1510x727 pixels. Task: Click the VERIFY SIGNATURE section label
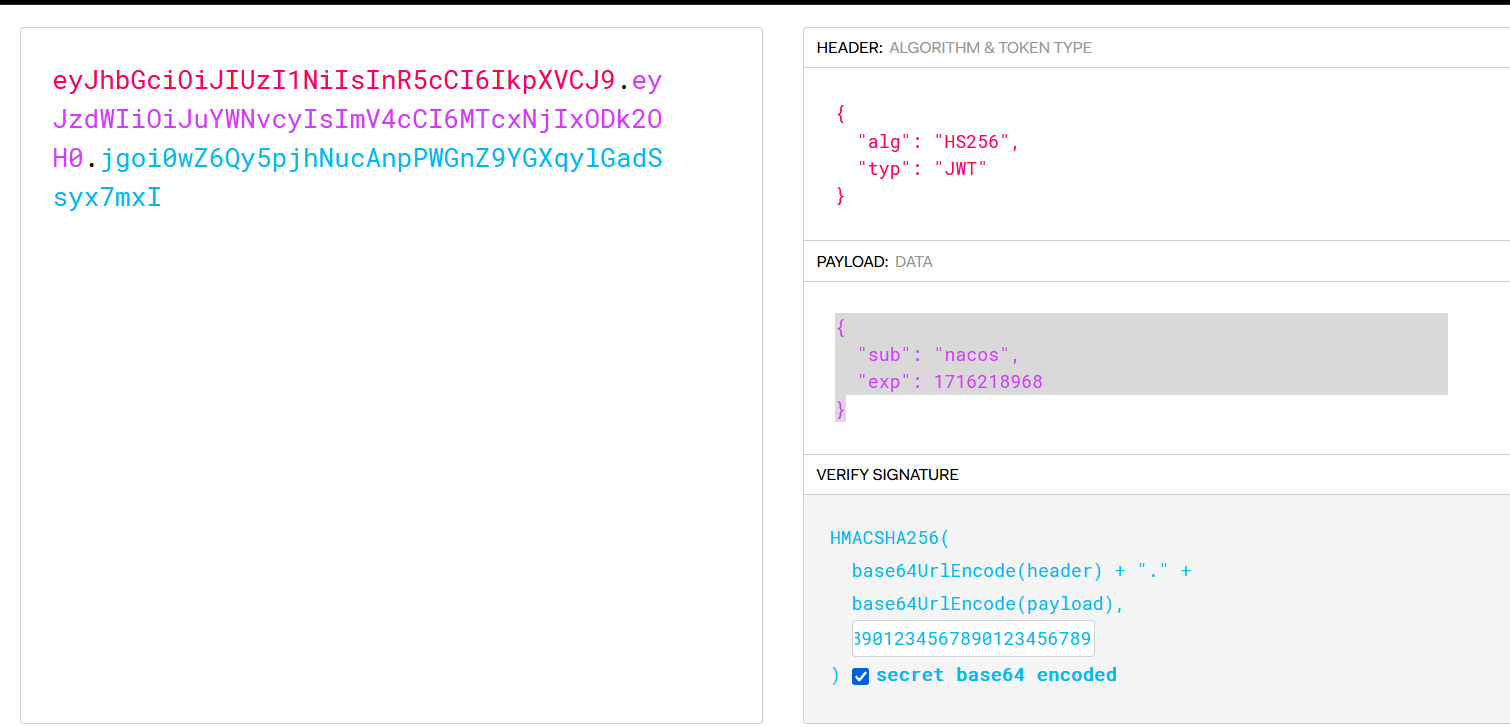tap(887, 474)
